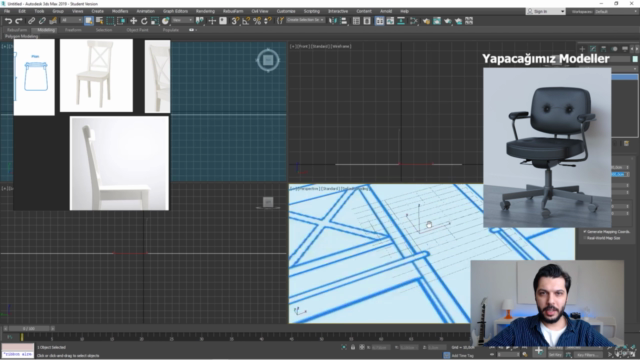Click Add Time Tag label

click(x=463, y=356)
